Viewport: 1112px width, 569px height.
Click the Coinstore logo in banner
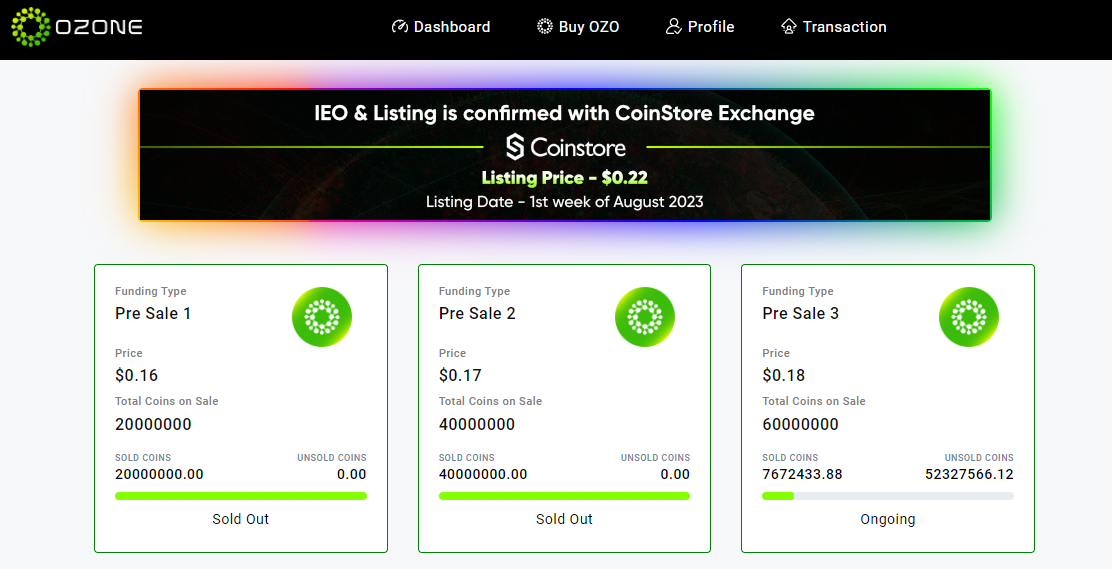pos(565,148)
